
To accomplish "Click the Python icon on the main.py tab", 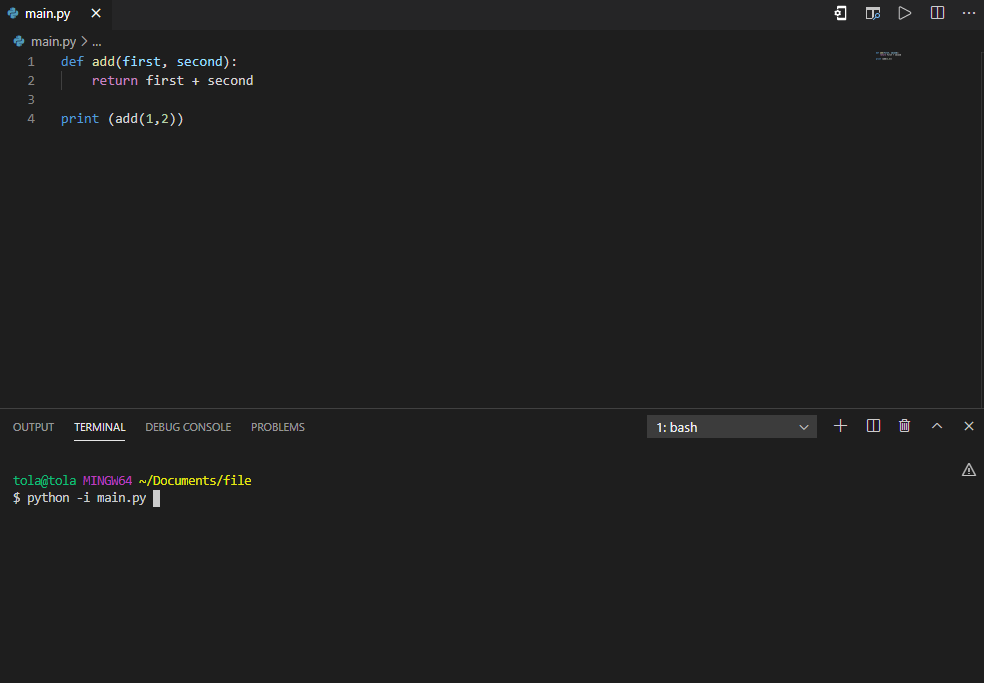I will [11, 13].
